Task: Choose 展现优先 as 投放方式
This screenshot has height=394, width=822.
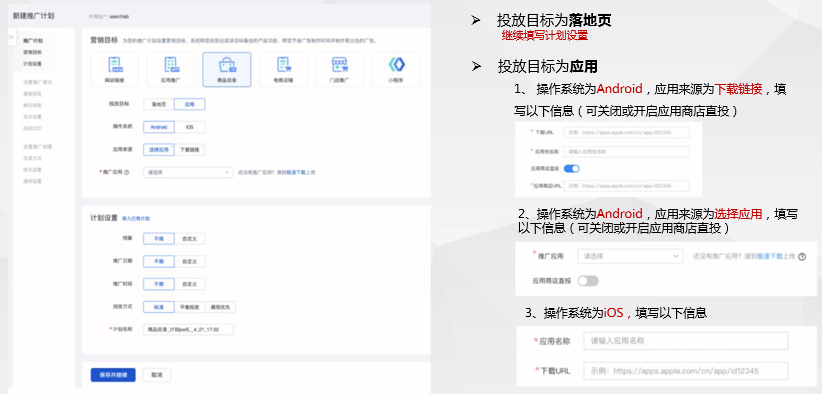Action: click(x=220, y=307)
